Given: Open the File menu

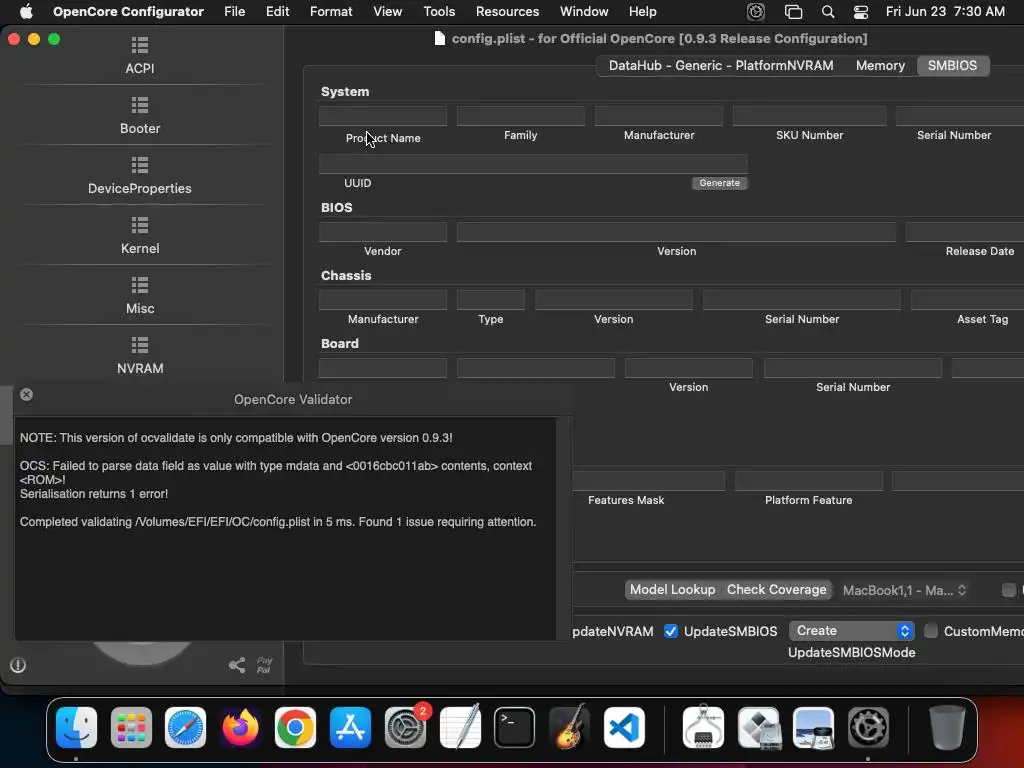Looking at the screenshot, I should pyautogui.click(x=234, y=12).
